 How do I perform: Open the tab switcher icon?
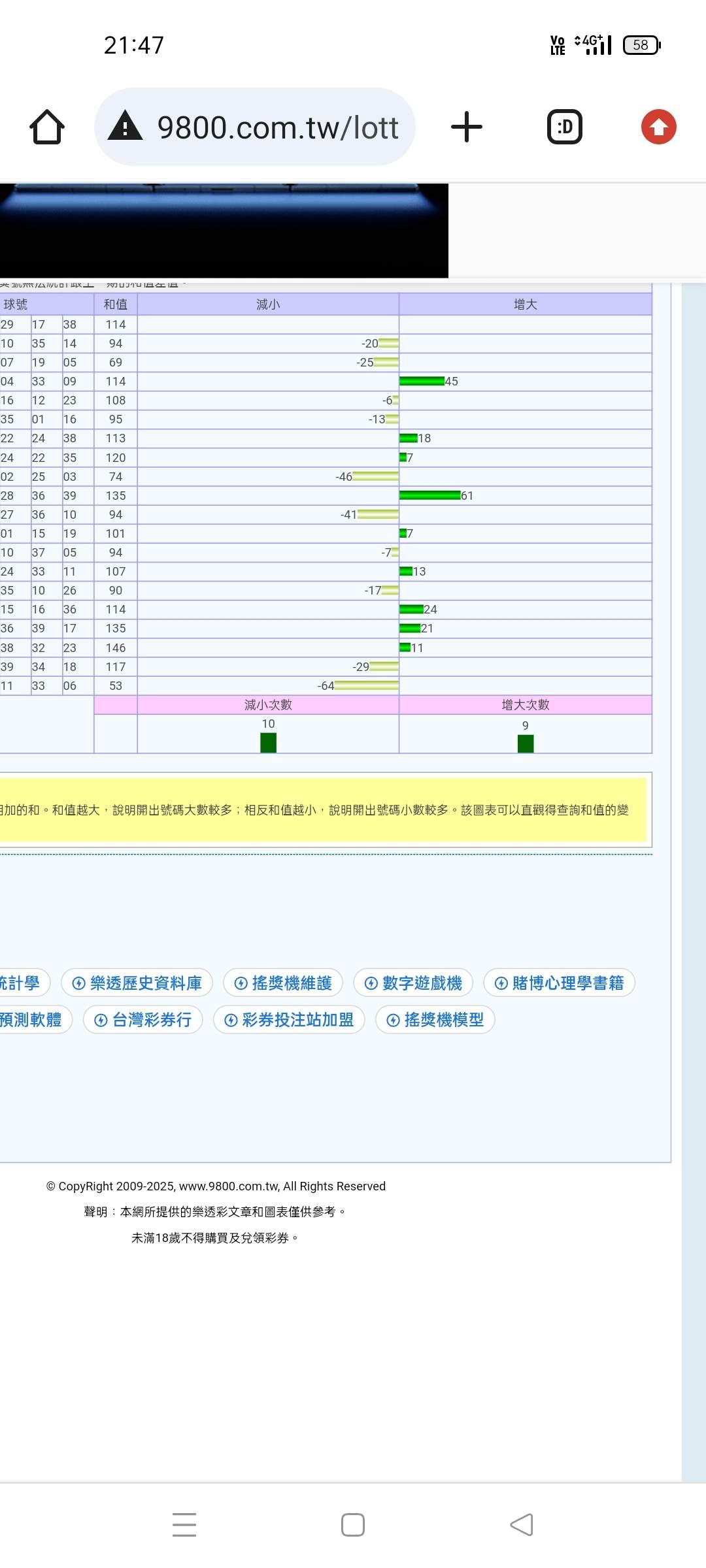coord(565,127)
